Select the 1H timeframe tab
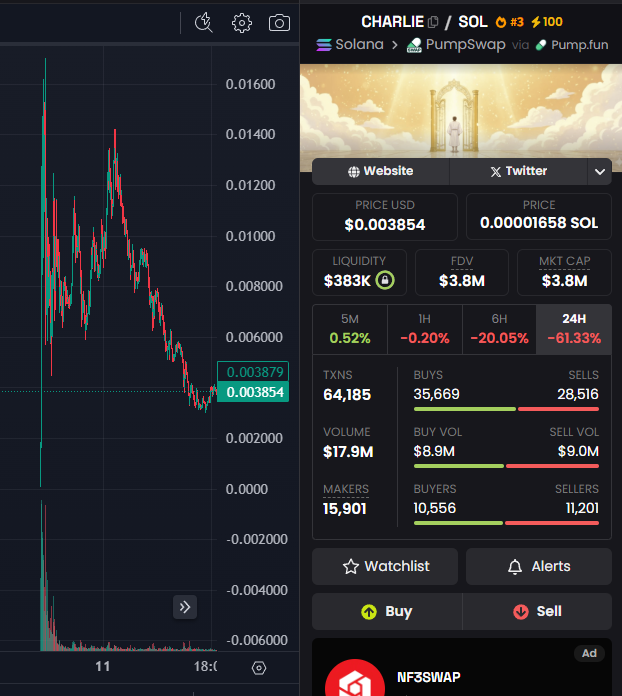Screen dimensions: 622x696 (x=425, y=329)
